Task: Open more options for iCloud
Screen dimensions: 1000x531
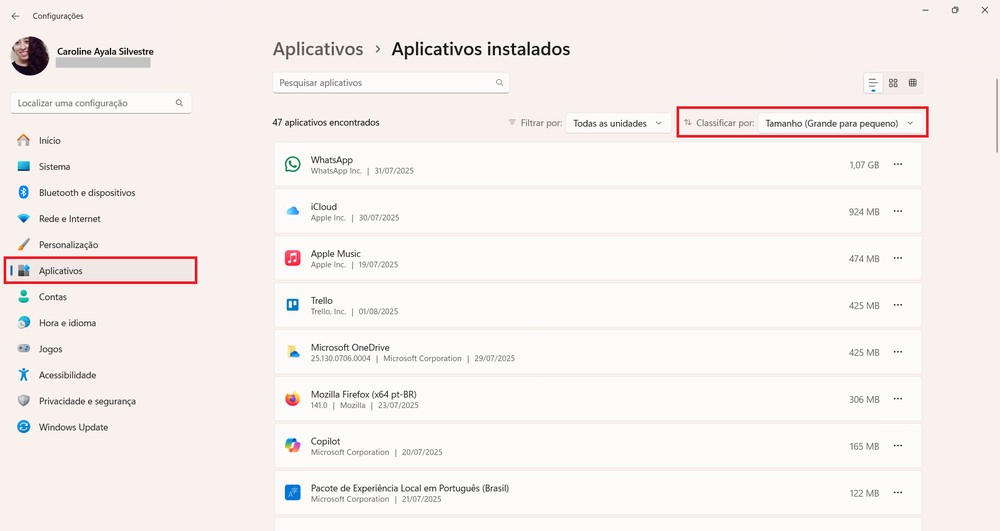Action: [x=898, y=211]
